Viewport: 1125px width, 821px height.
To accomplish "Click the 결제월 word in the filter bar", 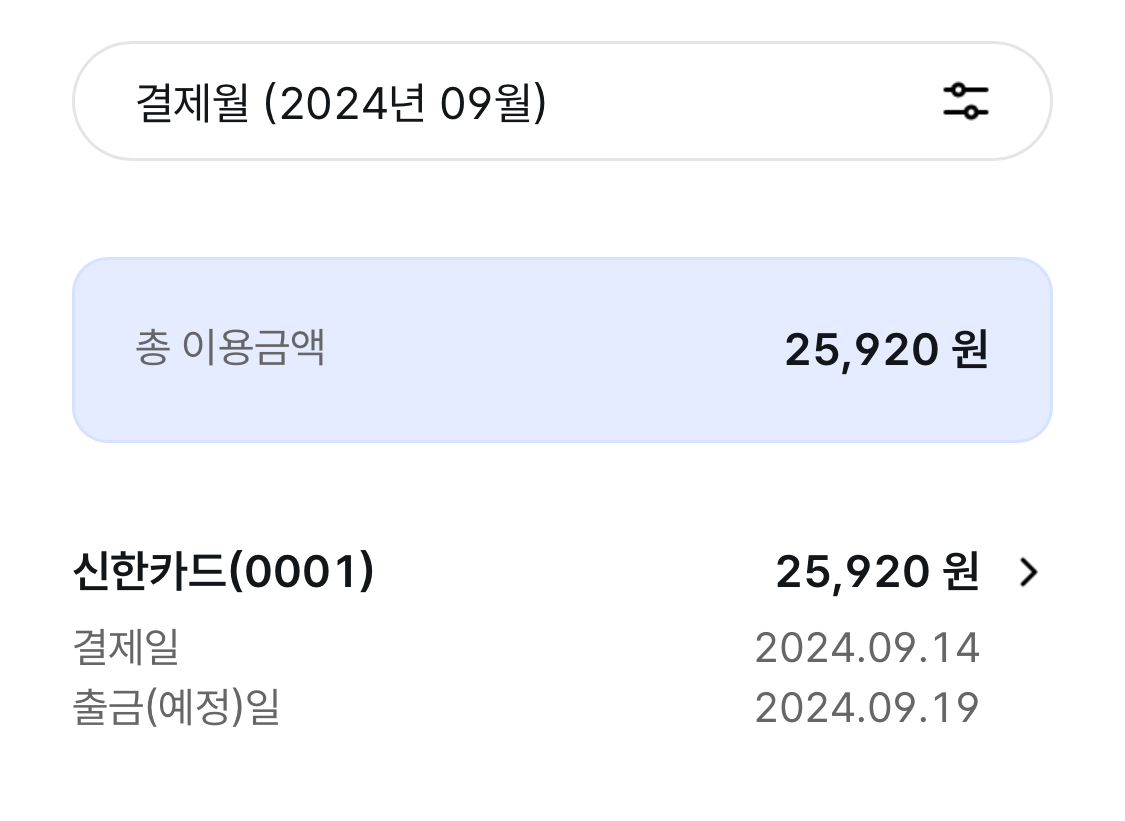I will [191, 103].
